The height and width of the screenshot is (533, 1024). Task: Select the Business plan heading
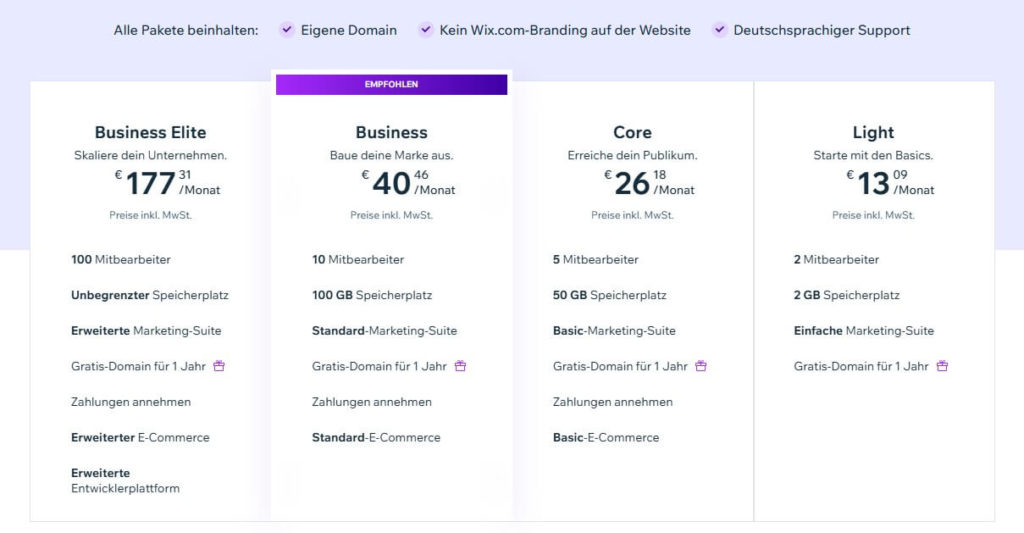point(391,132)
